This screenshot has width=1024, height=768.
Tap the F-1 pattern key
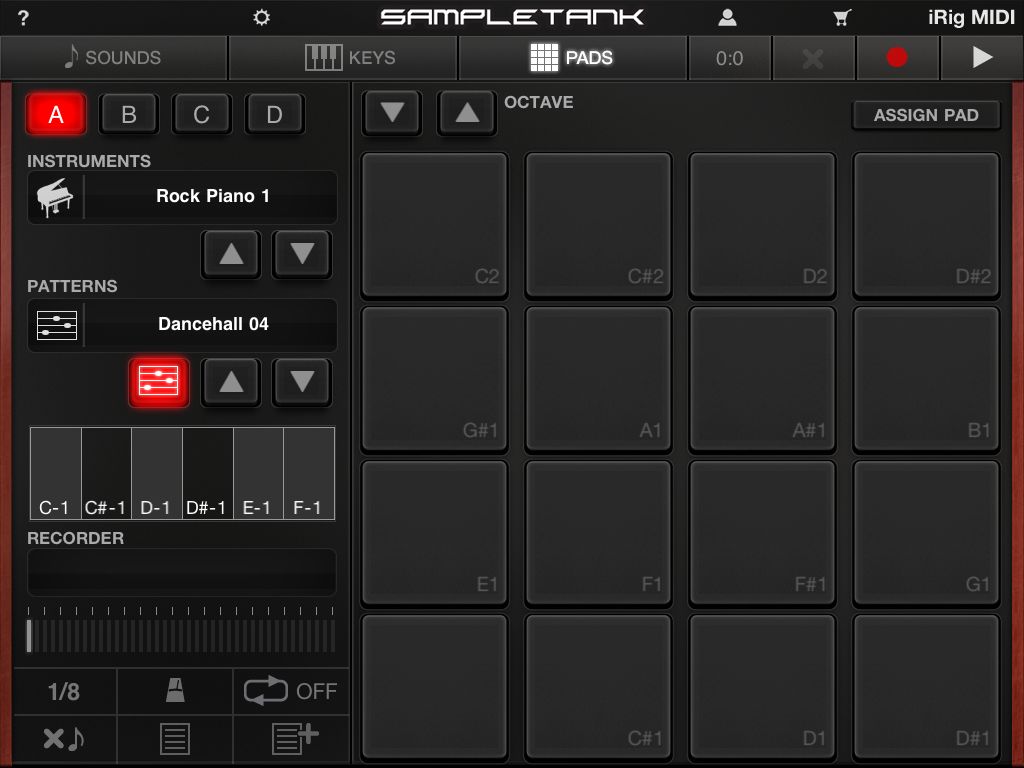309,473
